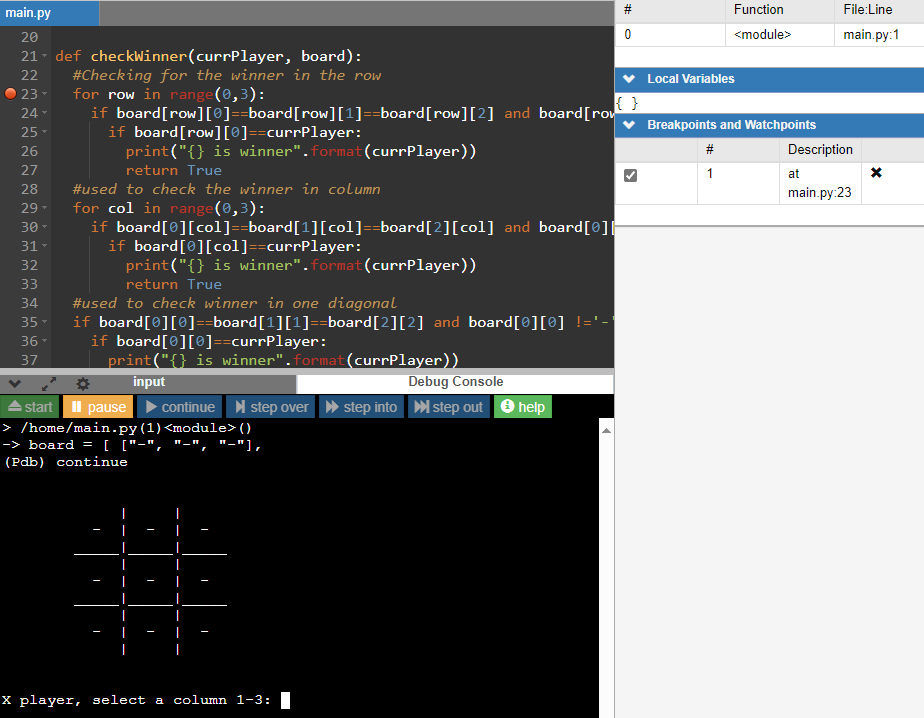Collapse the Local Variables panel
The height and width of the screenshot is (718, 924).
(x=628, y=79)
